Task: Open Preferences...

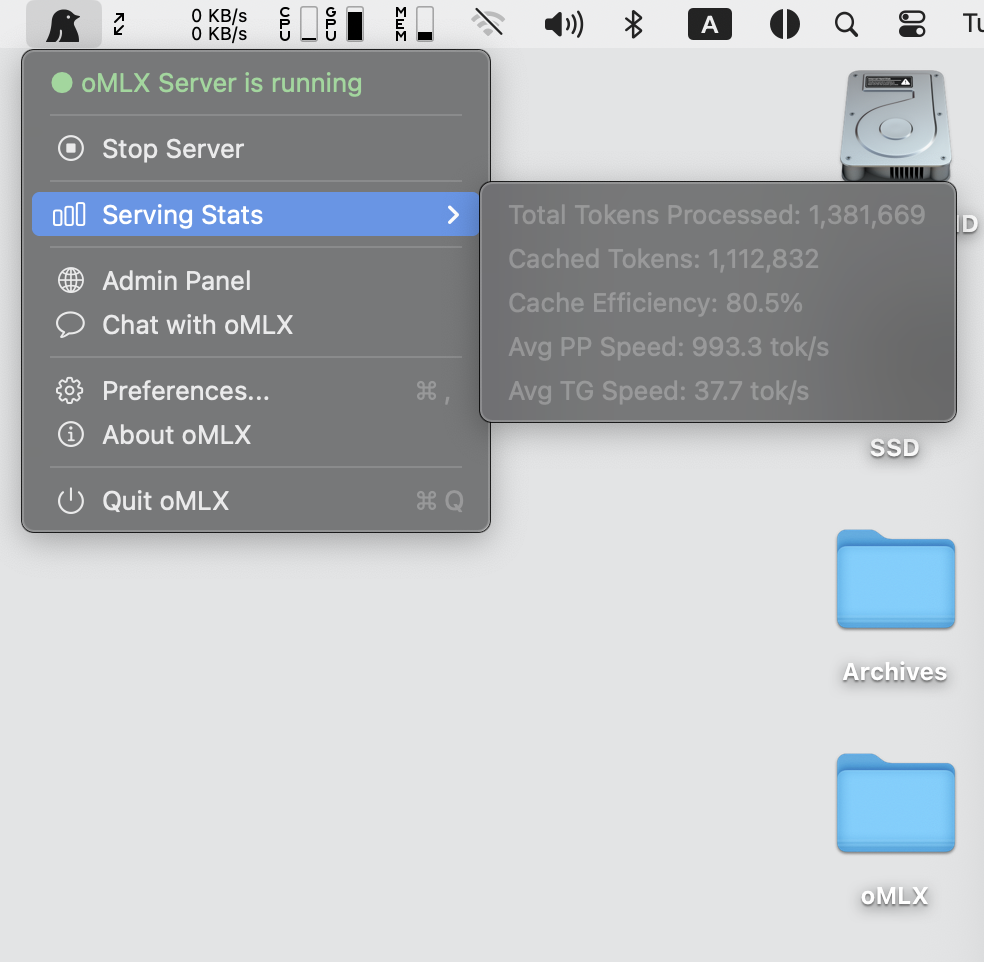Action: point(184,391)
